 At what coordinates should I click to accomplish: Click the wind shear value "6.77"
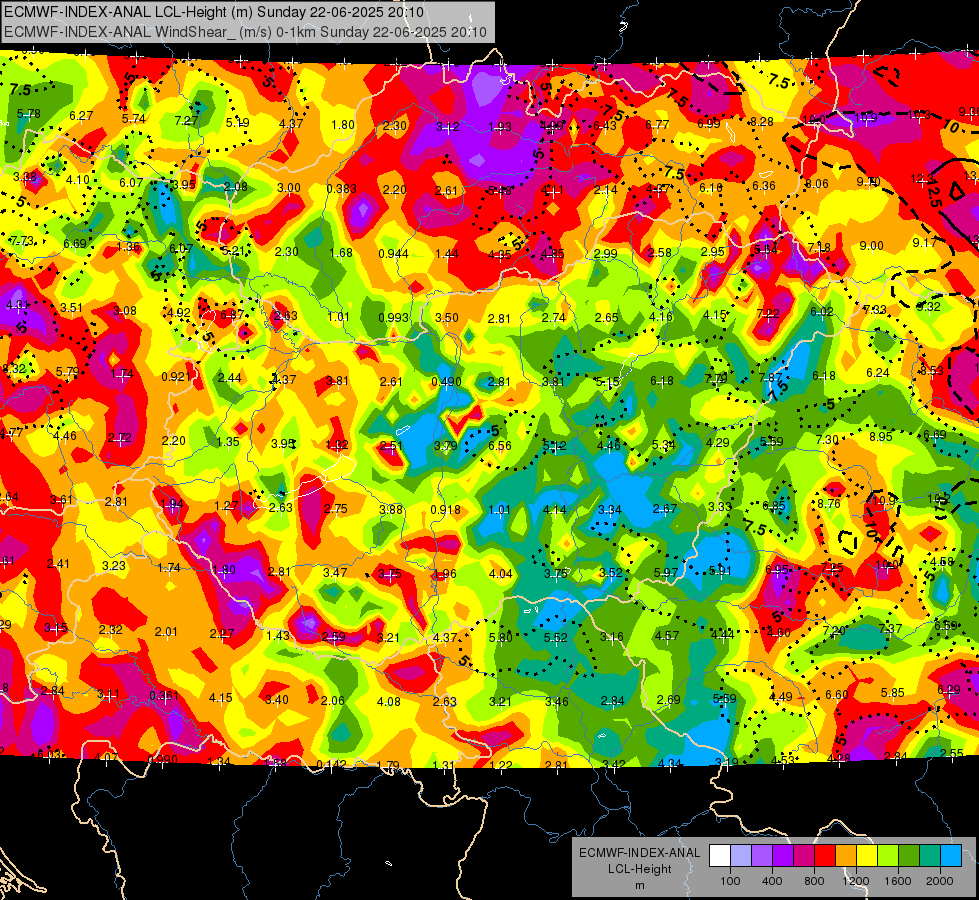(x=657, y=125)
